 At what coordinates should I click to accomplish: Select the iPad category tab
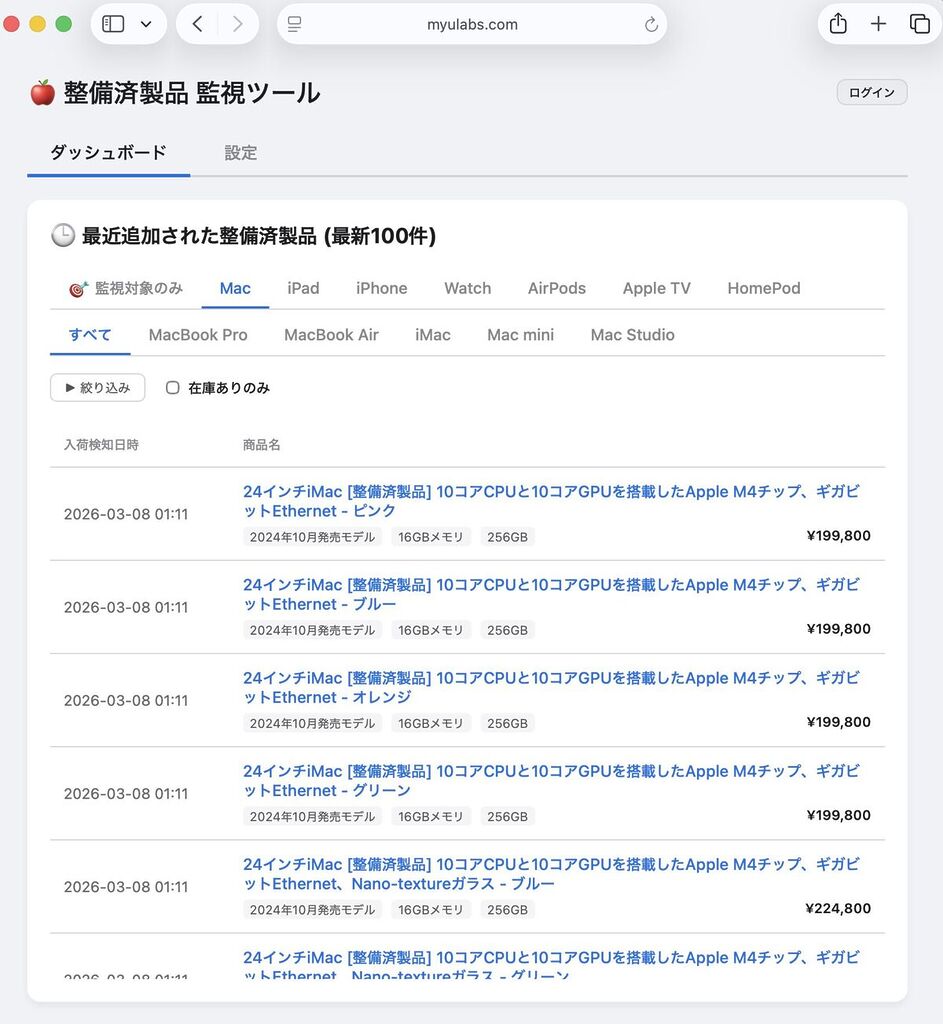[303, 288]
